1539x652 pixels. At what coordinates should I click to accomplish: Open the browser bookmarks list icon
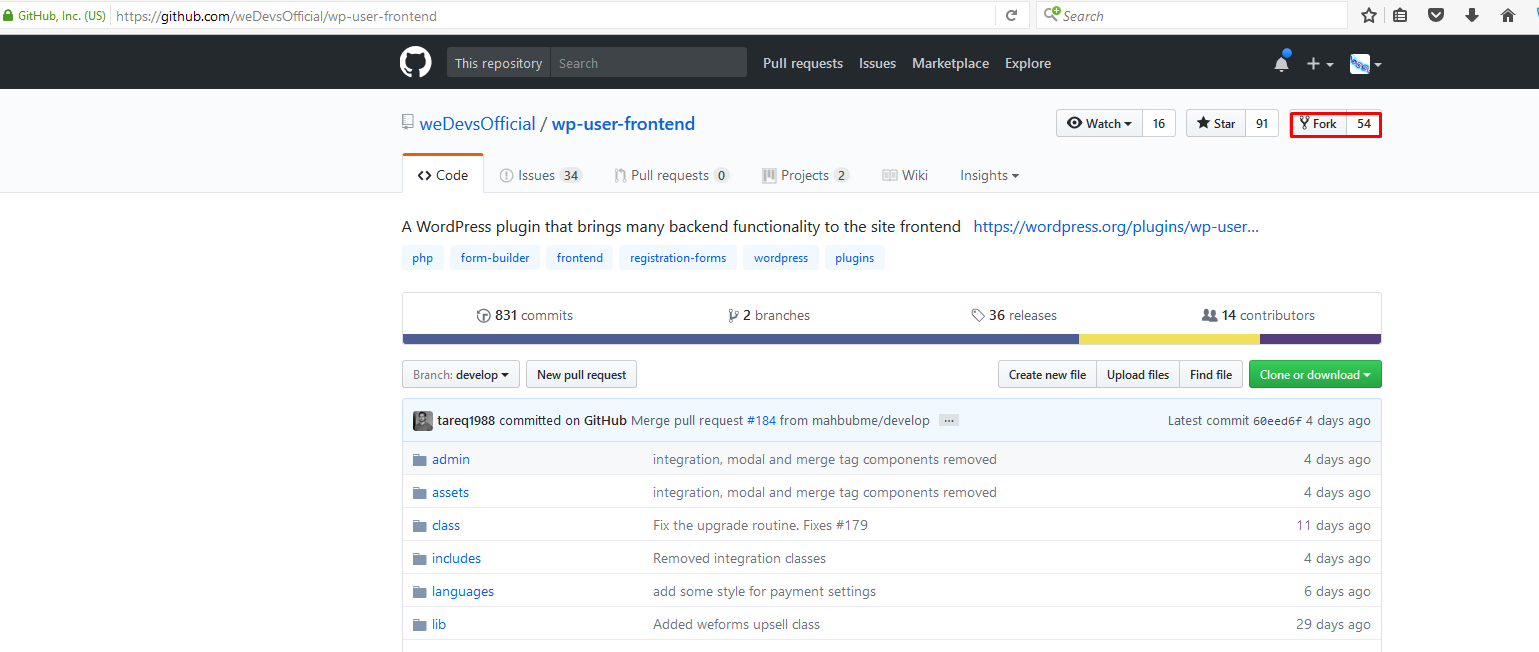click(1401, 16)
